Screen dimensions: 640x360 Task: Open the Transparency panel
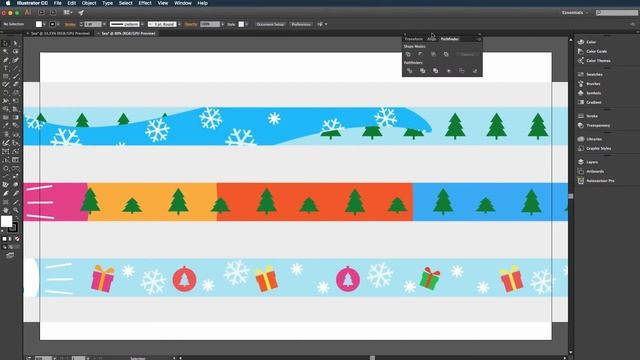594,125
